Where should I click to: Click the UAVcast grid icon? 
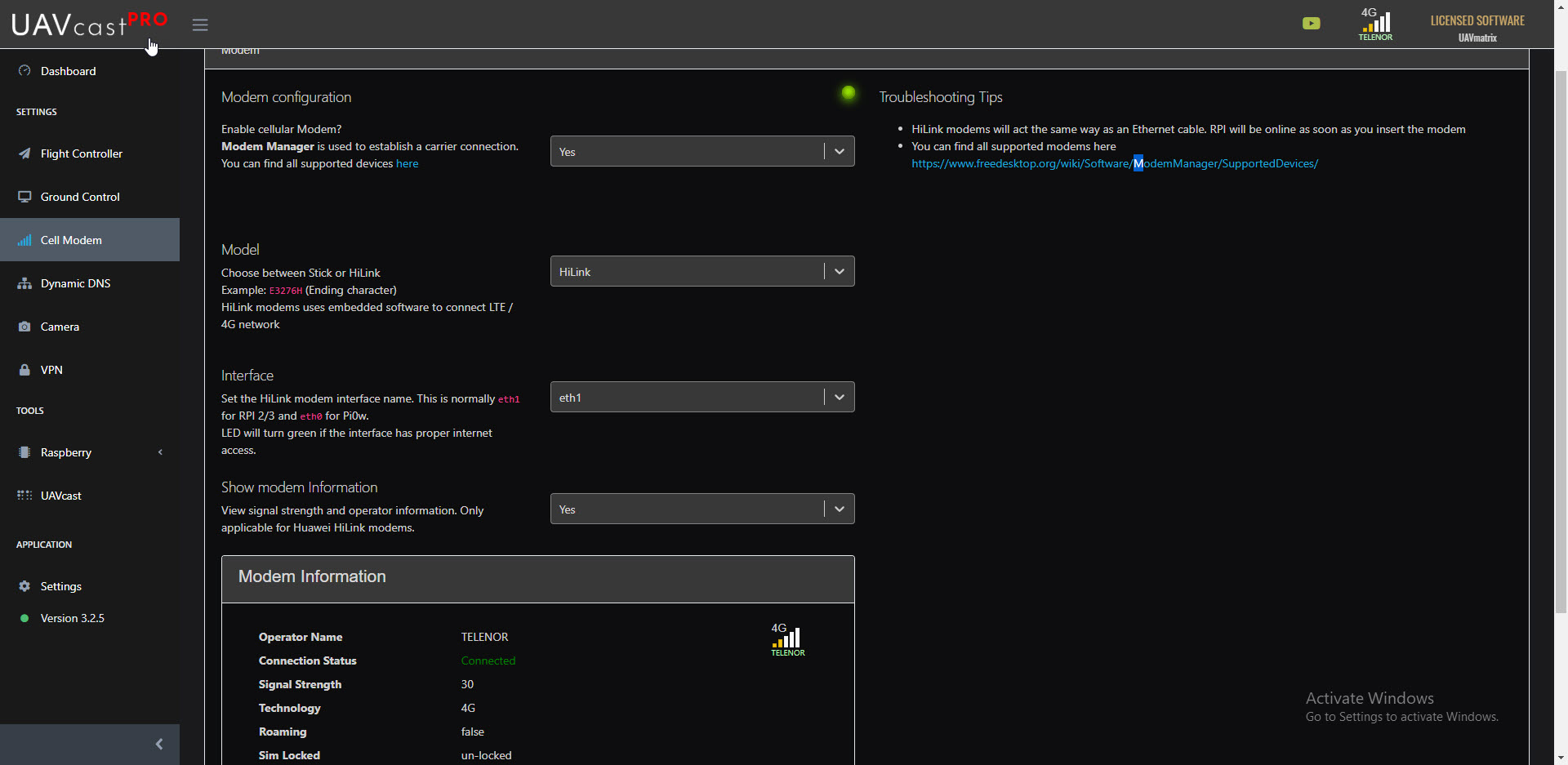coord(24,496)
